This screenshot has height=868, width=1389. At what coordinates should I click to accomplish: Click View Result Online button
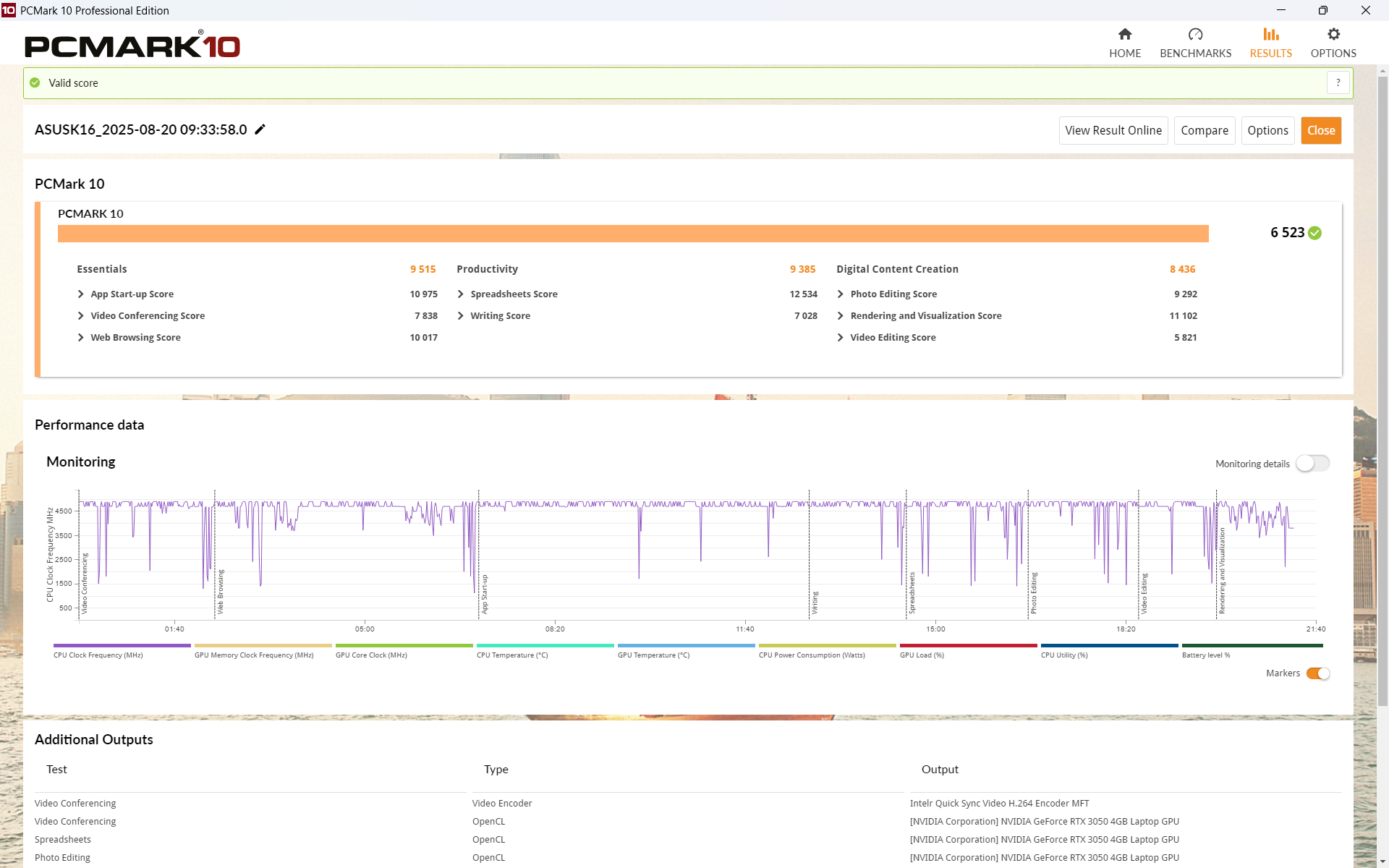pyautogui.click(x=1113, y=131)
